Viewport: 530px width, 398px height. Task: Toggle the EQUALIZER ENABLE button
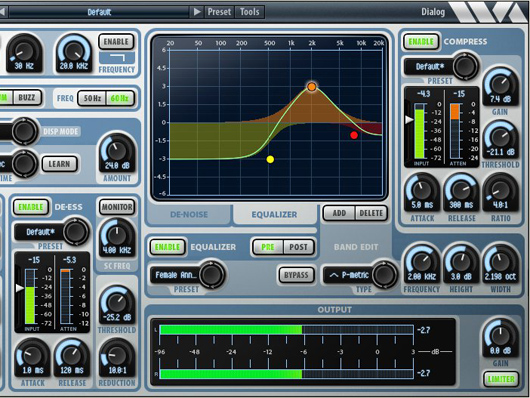[x=168, y=247]
